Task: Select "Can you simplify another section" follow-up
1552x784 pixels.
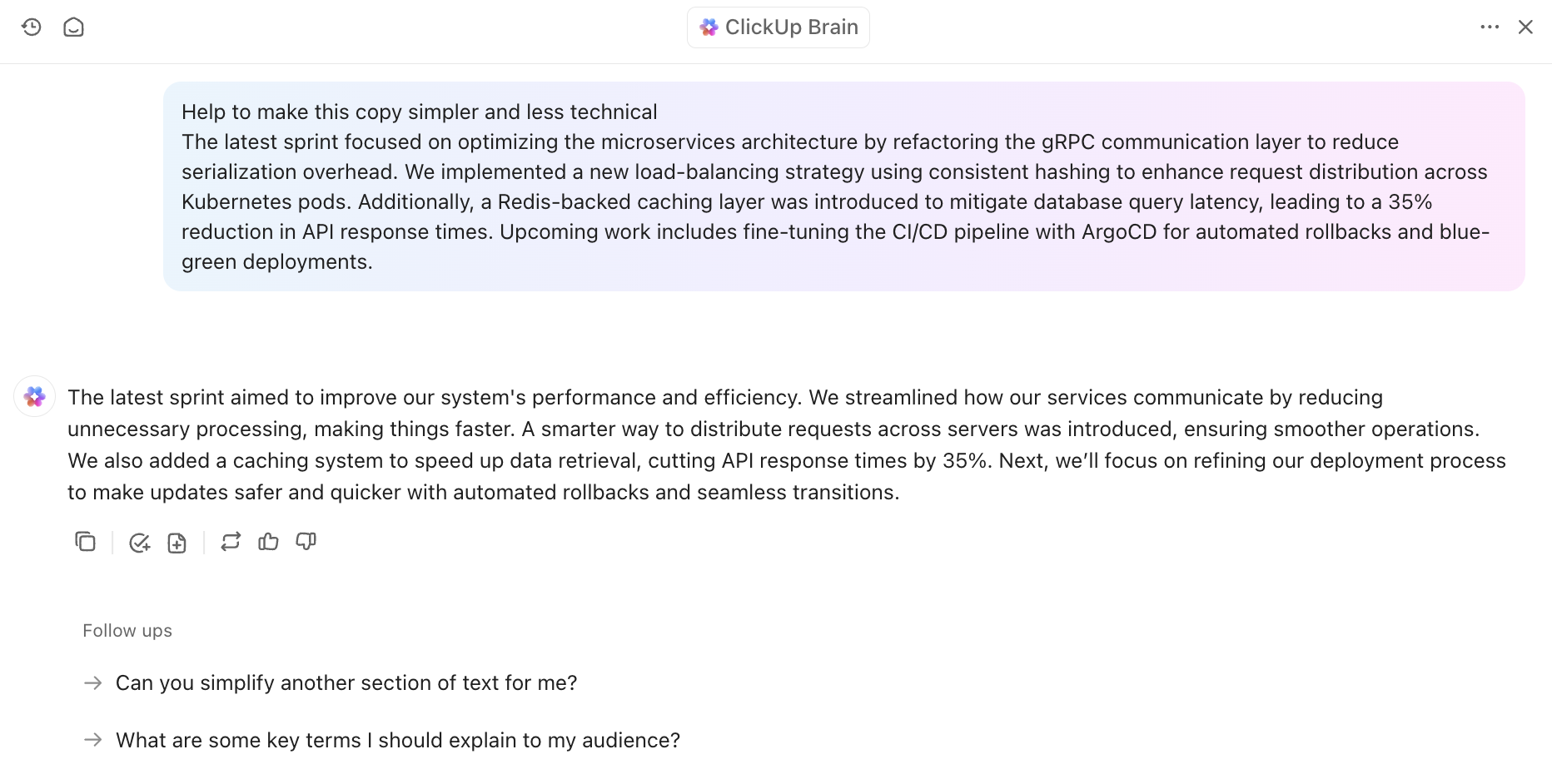Action: (x=346, y=683)
